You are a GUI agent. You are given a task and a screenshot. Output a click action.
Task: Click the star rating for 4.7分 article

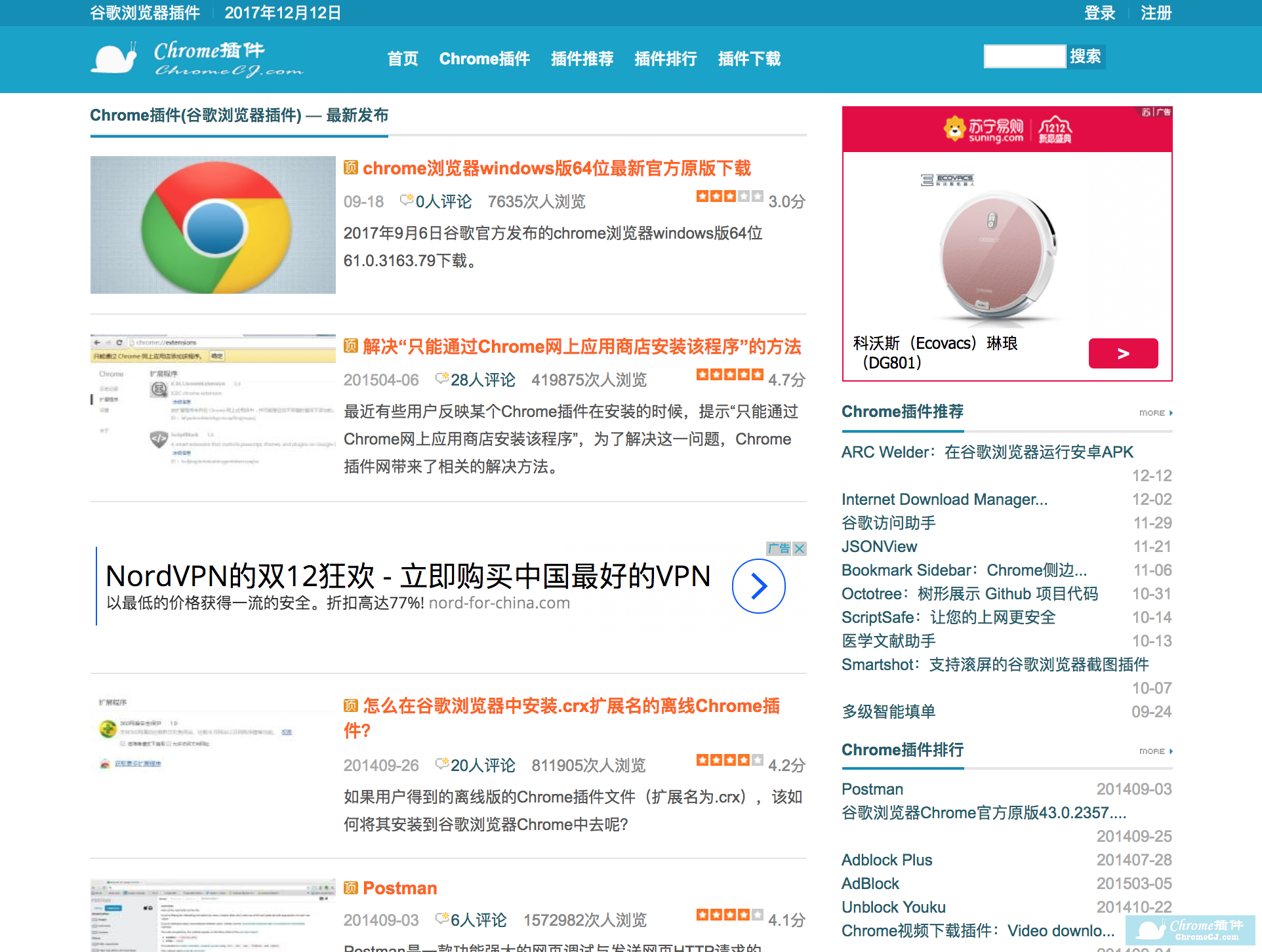(729, 375)
